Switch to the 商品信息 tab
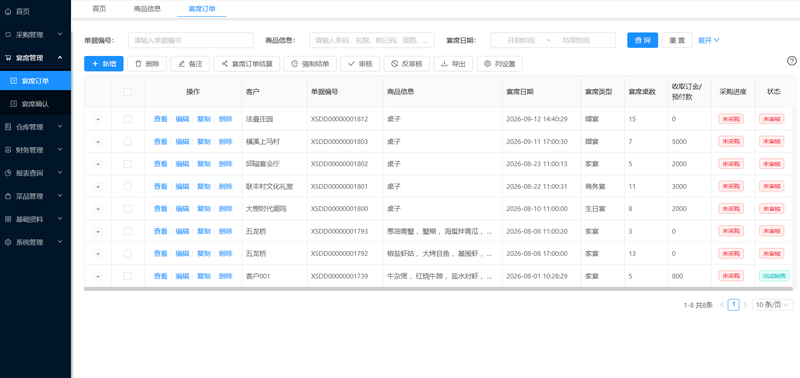Image resolution: width=800 pixels, height=378 pixels. [147, 8]
